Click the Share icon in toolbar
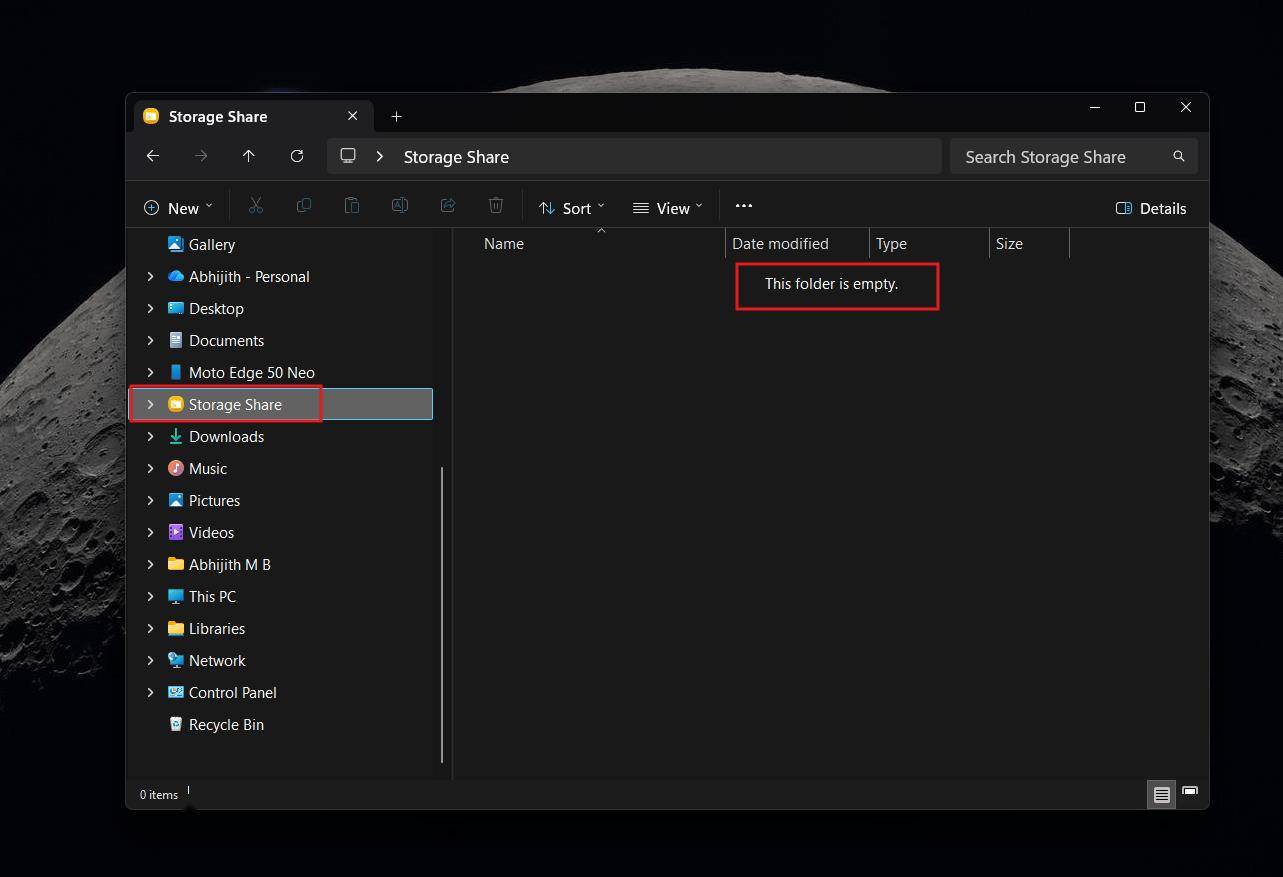1283x877 pixels. click(x=448, y=206)
